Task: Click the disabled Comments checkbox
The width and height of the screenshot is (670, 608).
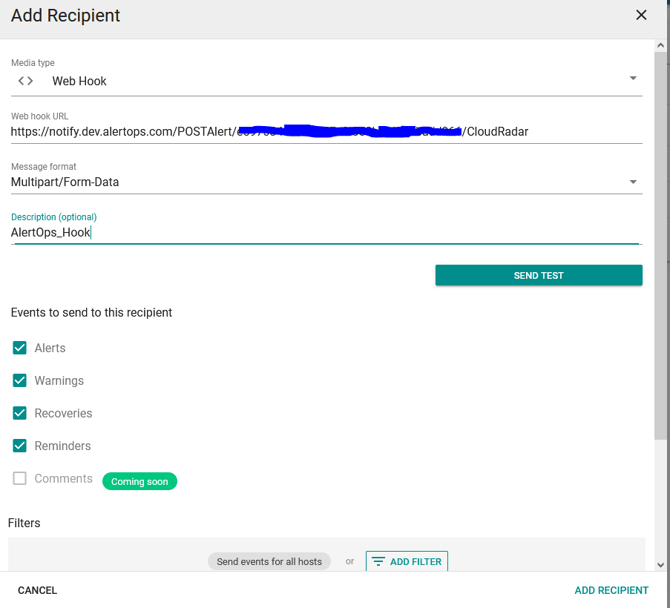Action: 20,479
